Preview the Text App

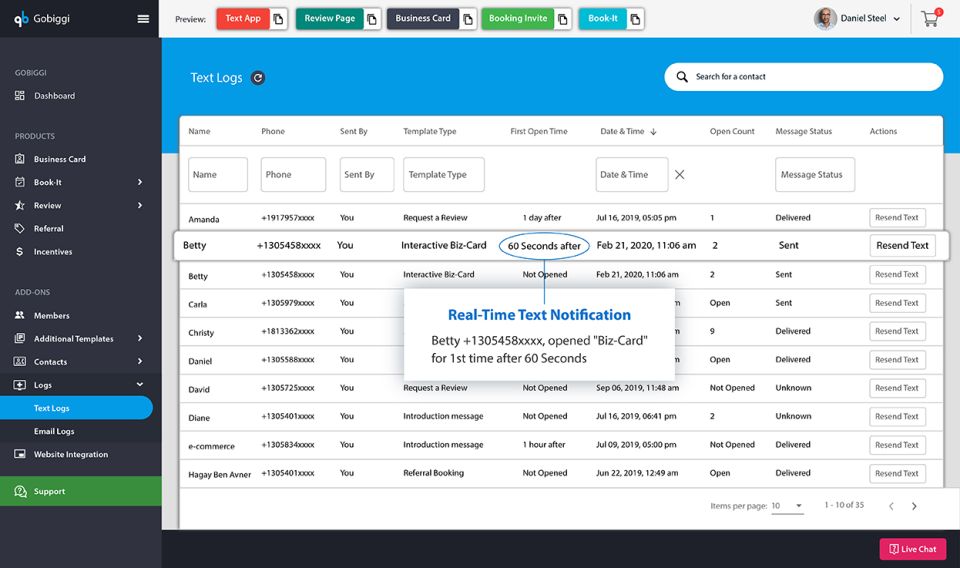(243, 18)
